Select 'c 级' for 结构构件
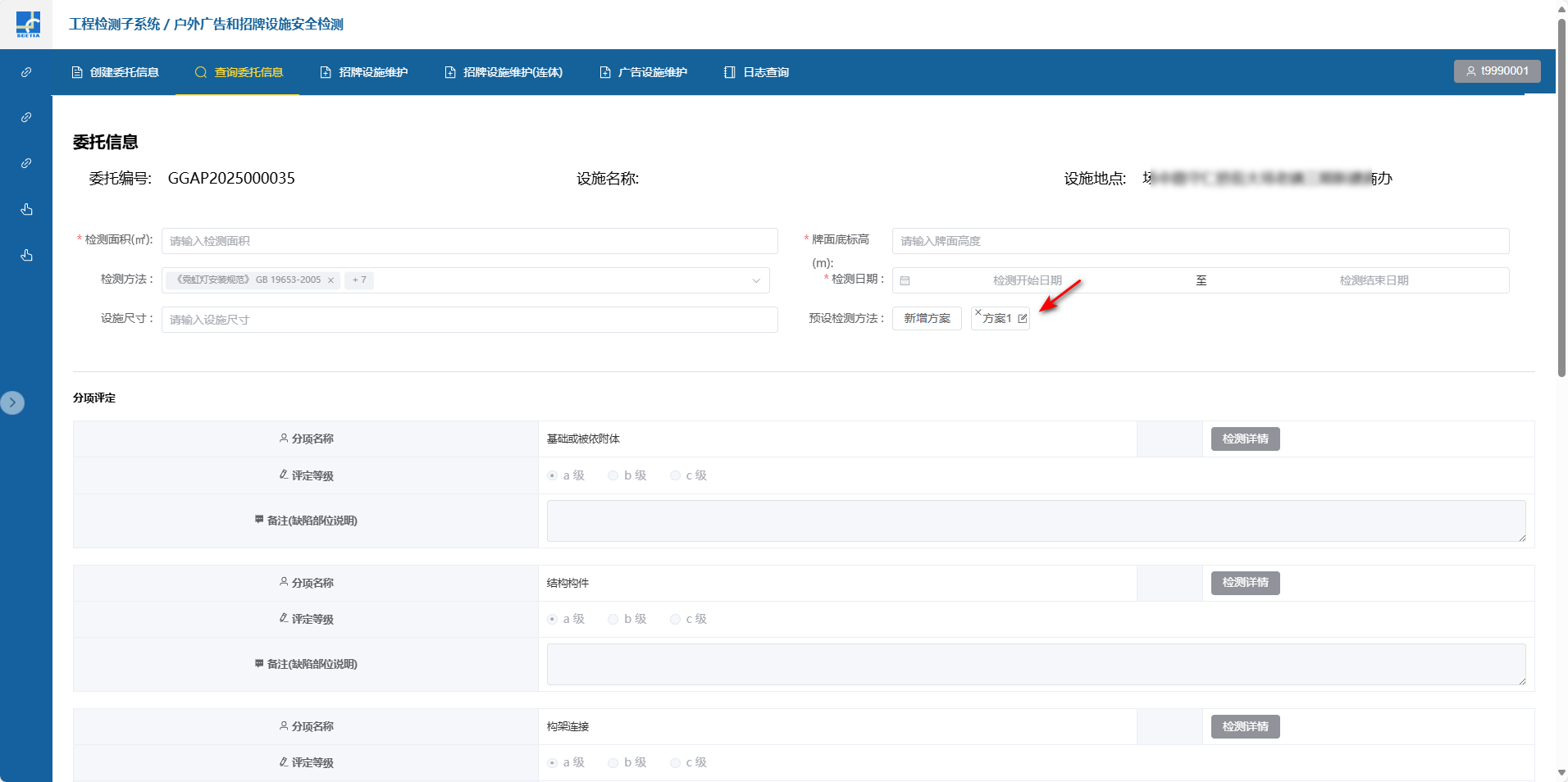The image size is (1568, 782). tap(675, 619)
